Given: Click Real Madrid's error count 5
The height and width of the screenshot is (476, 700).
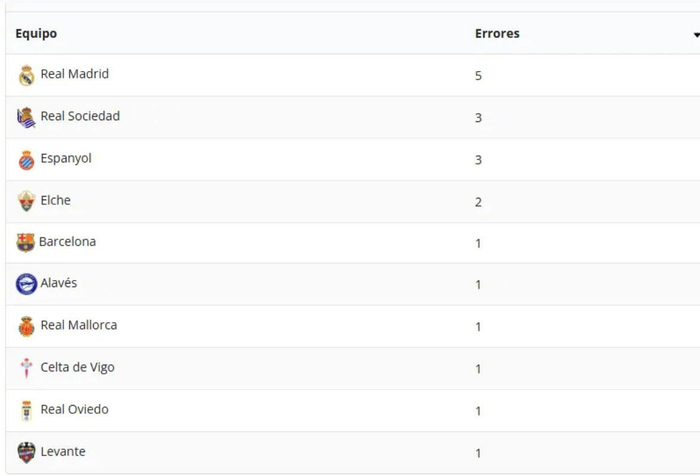Looking at the screenshot, I should click(479, 76).
